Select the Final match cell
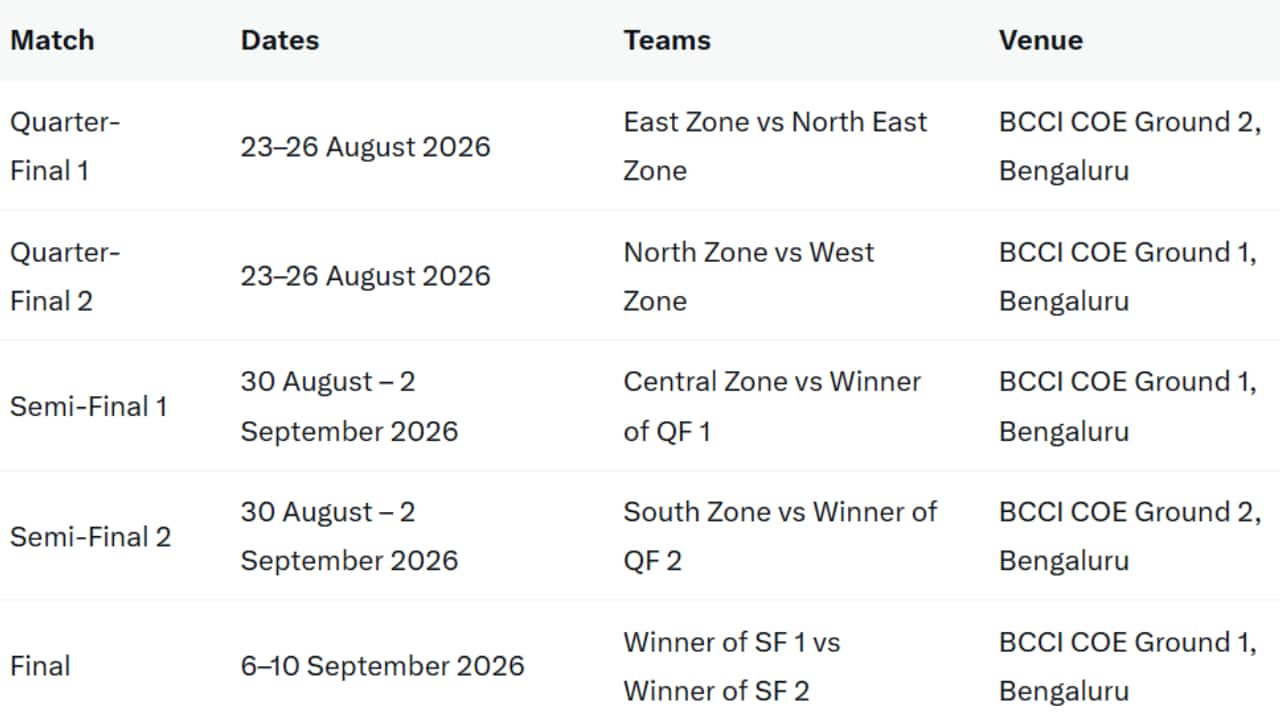 tap(40, 666)
